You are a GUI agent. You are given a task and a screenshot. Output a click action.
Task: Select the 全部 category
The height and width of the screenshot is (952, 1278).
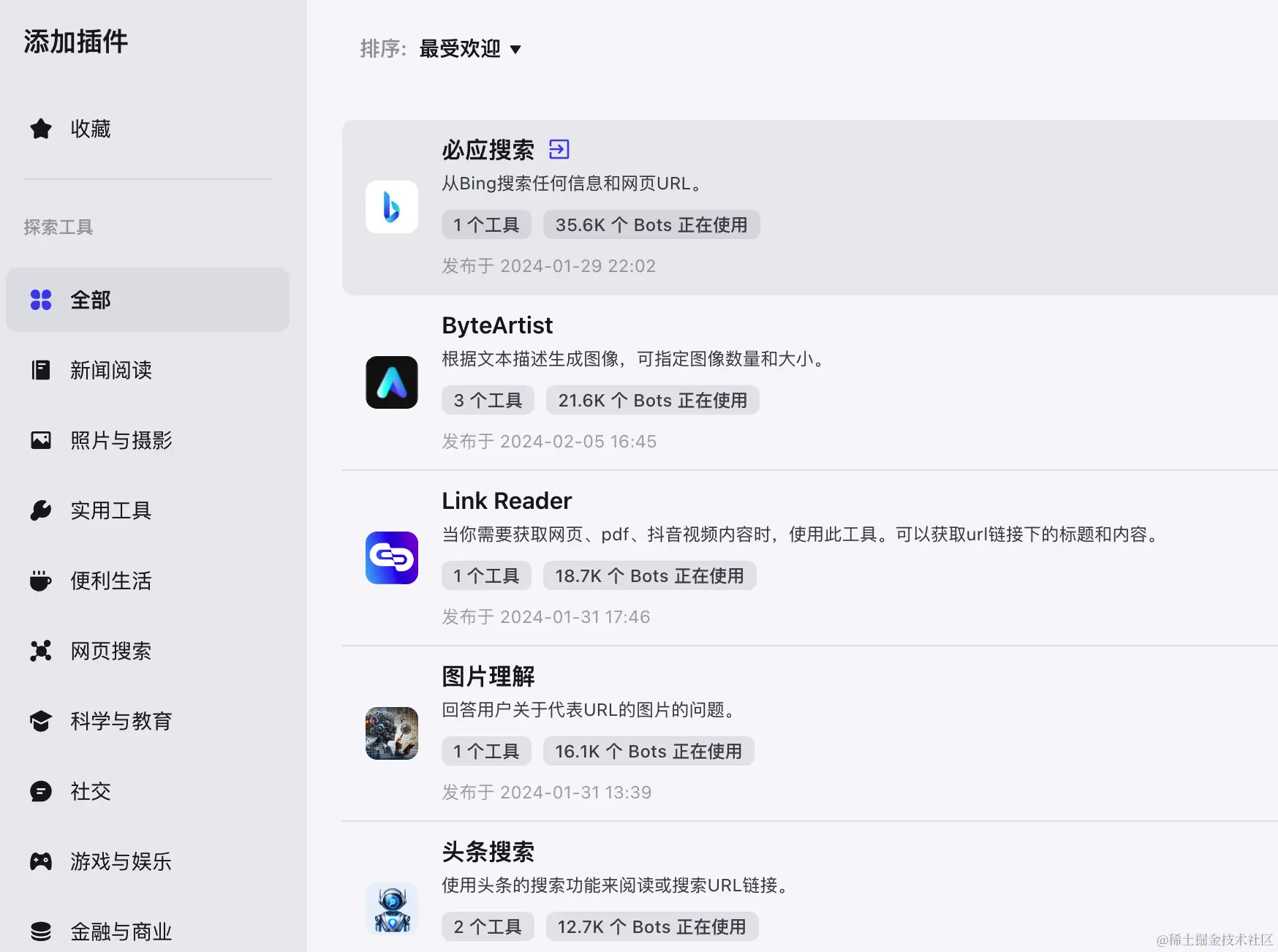coord(148,300)
